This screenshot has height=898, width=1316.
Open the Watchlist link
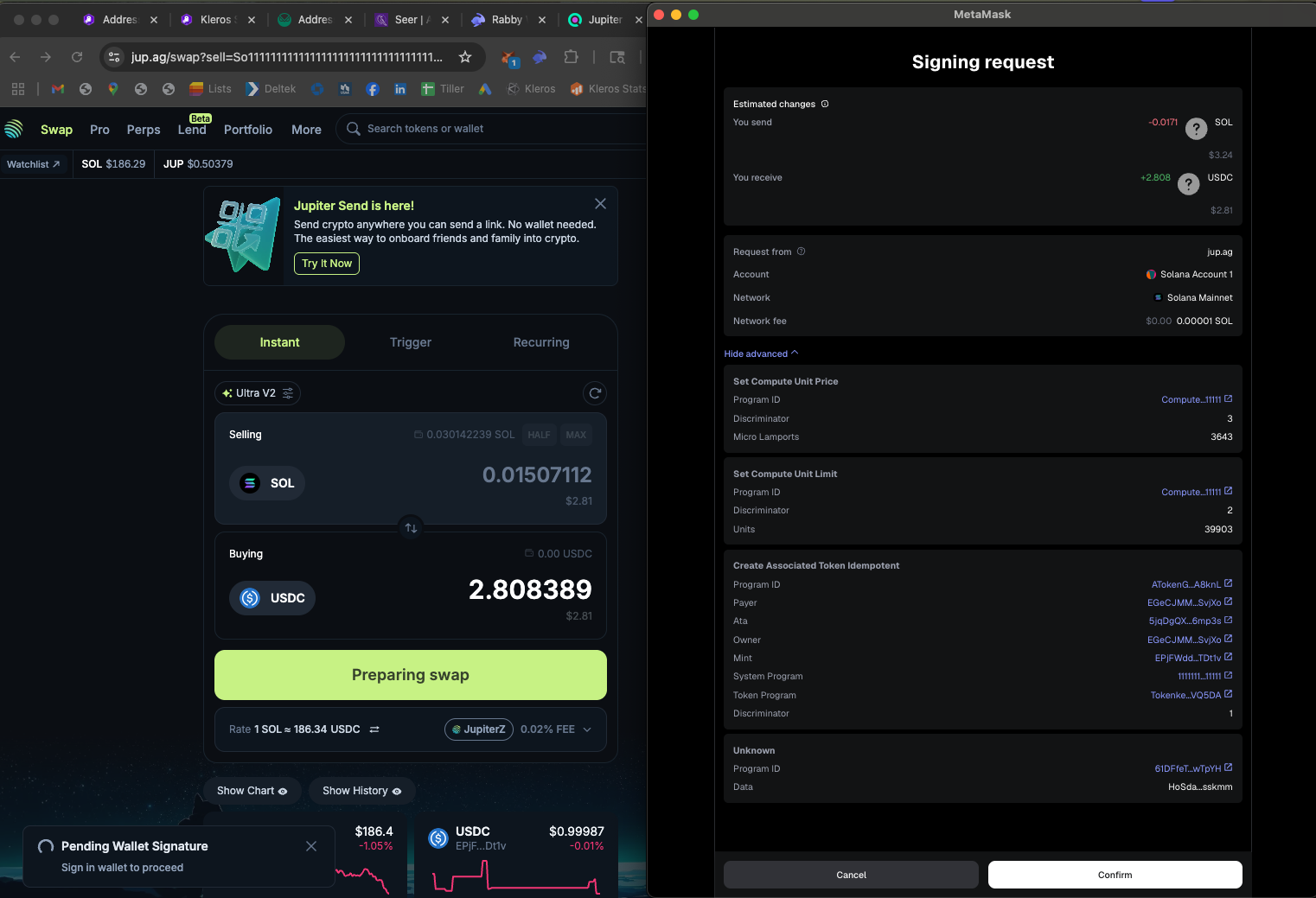[34, 164]
